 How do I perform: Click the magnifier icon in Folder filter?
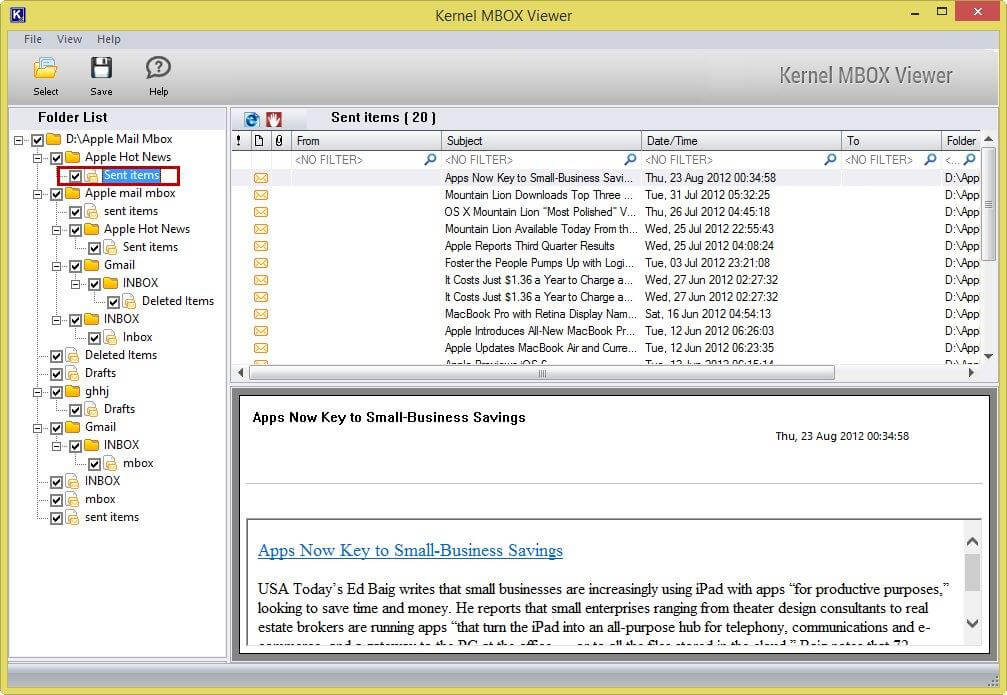coord(970,159)
